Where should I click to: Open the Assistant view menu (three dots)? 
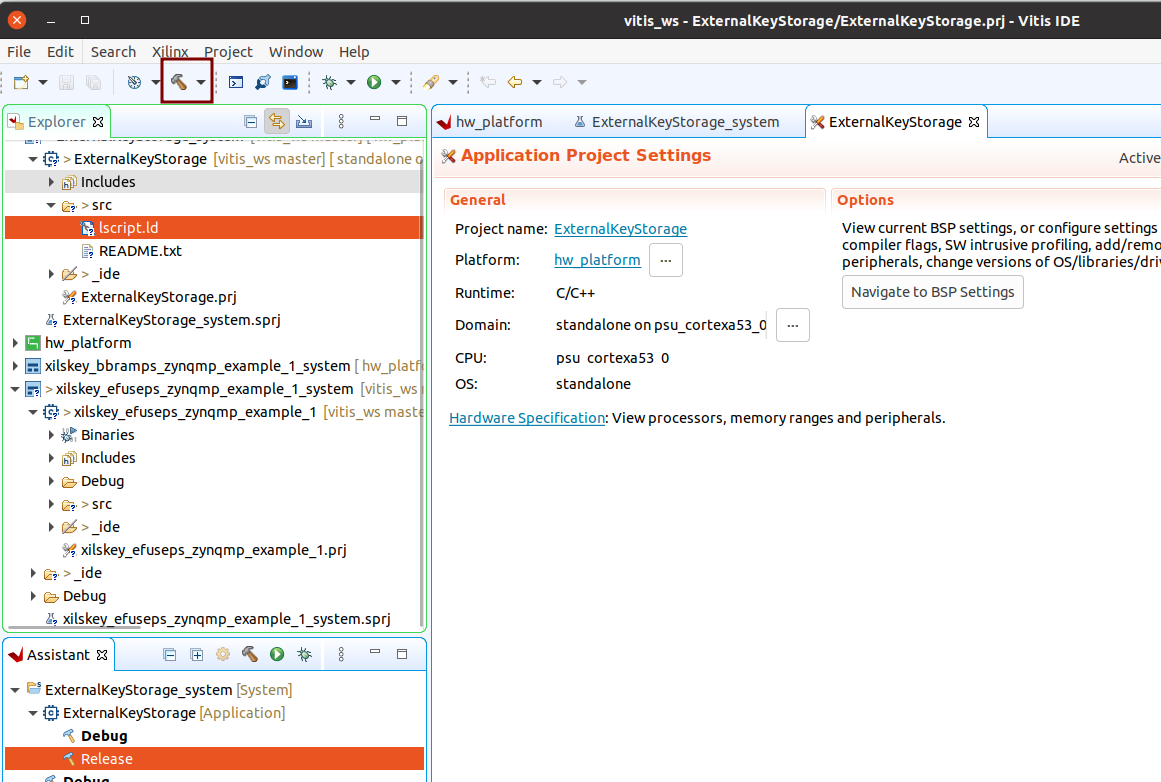click(341, 655)
